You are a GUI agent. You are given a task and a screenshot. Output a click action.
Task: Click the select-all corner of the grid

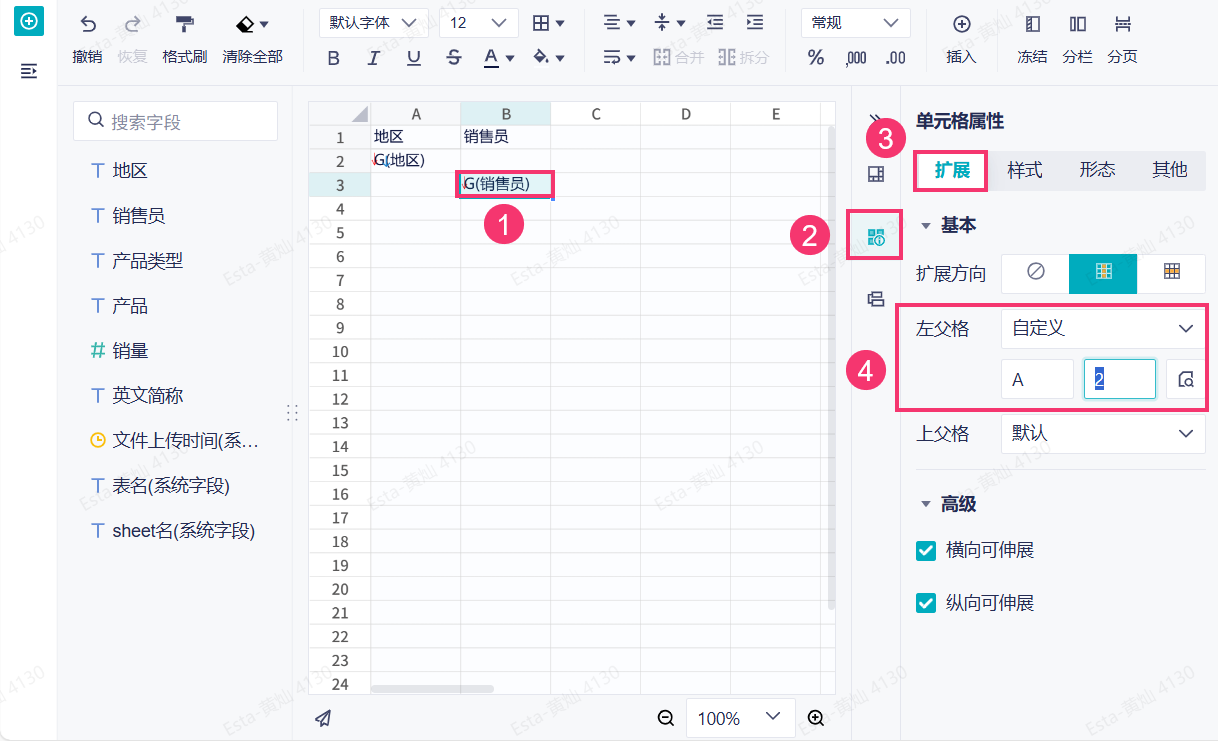pyautogui.click(x=340, y=113)
